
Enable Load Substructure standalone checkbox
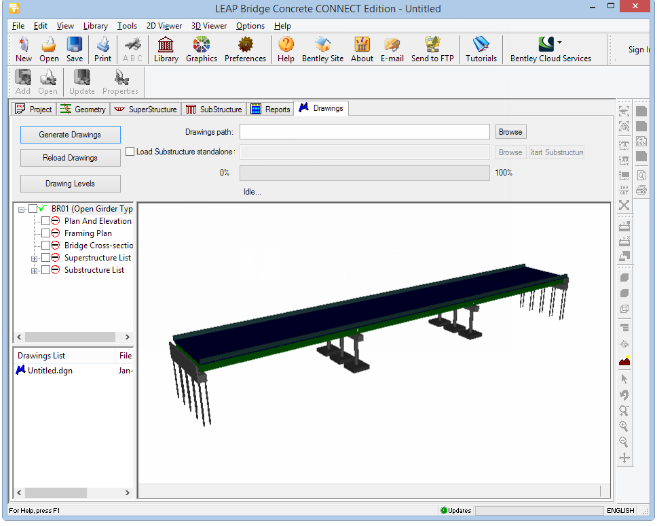130,151
